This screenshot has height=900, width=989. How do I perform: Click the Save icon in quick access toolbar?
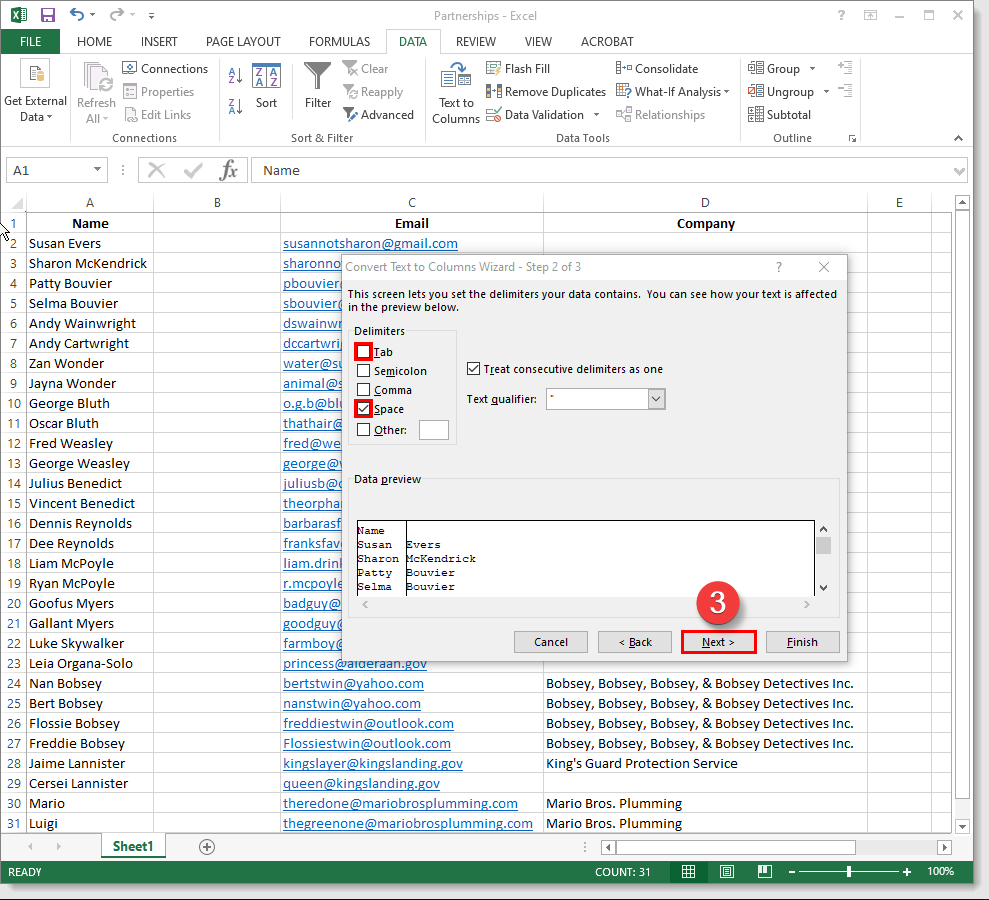tap(47, 15)
